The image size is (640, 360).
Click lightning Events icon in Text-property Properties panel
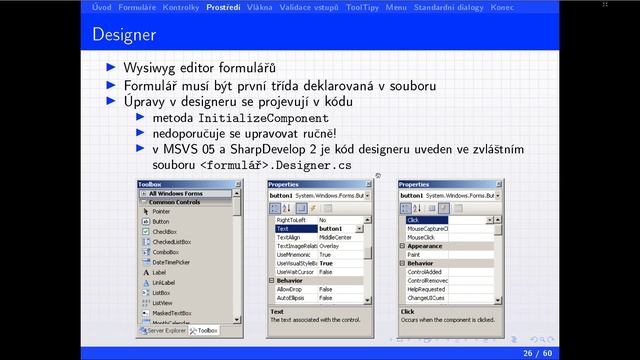pos(313,209)
